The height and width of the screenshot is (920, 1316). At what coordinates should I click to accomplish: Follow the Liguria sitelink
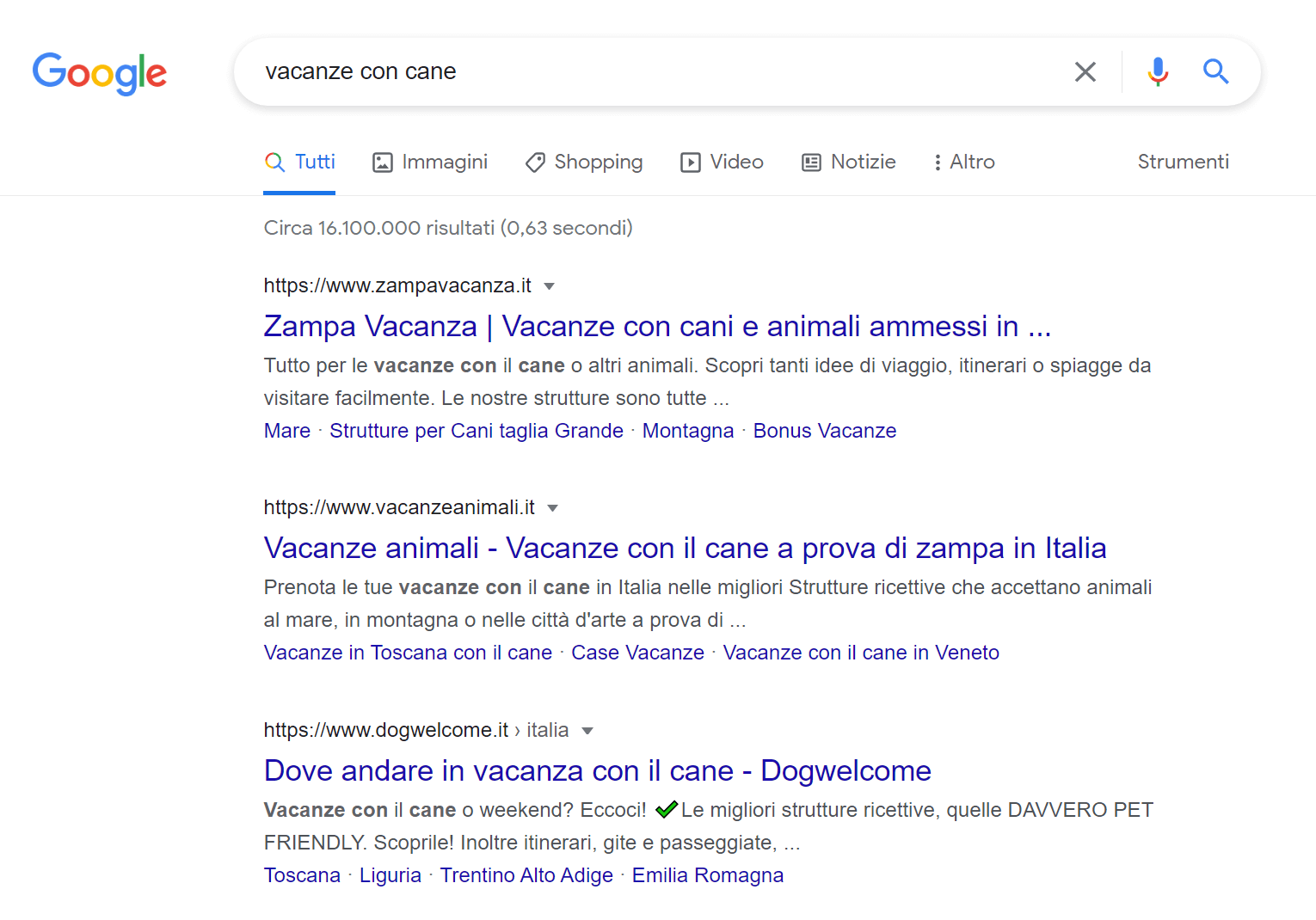(x=390, y=875)
